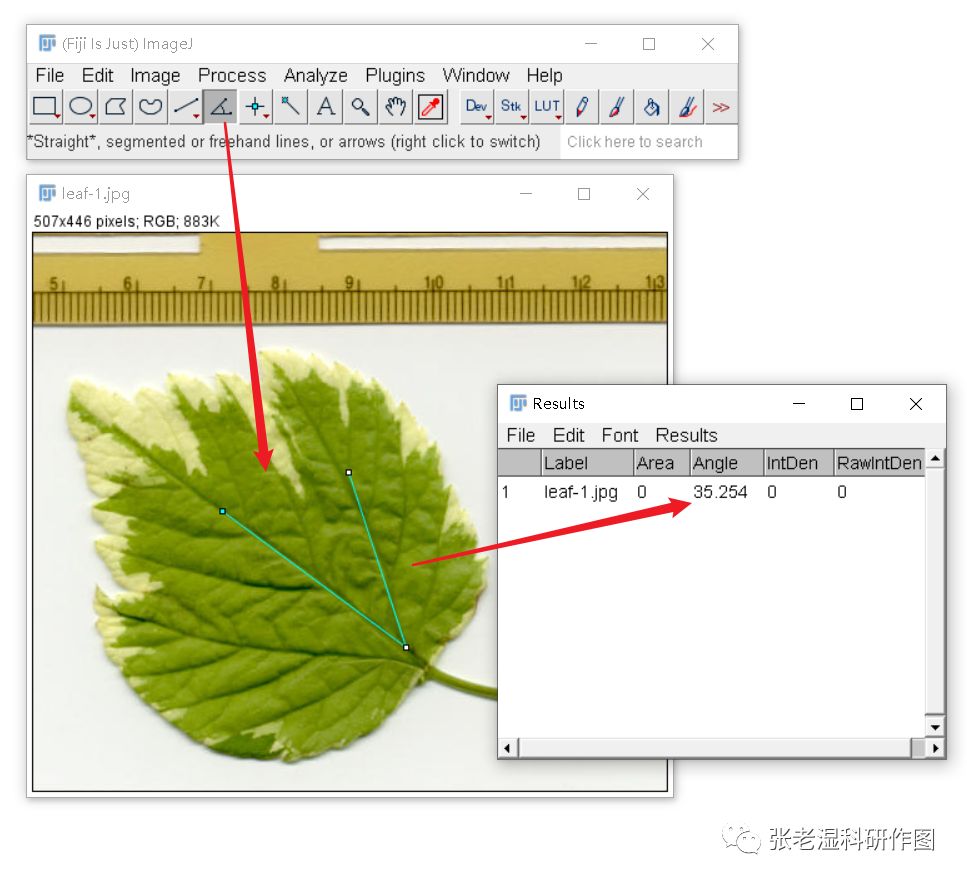This screenshot has width=967, height=882.
Task: Open the LUT lookup tables menu
Action: [547, 107]
